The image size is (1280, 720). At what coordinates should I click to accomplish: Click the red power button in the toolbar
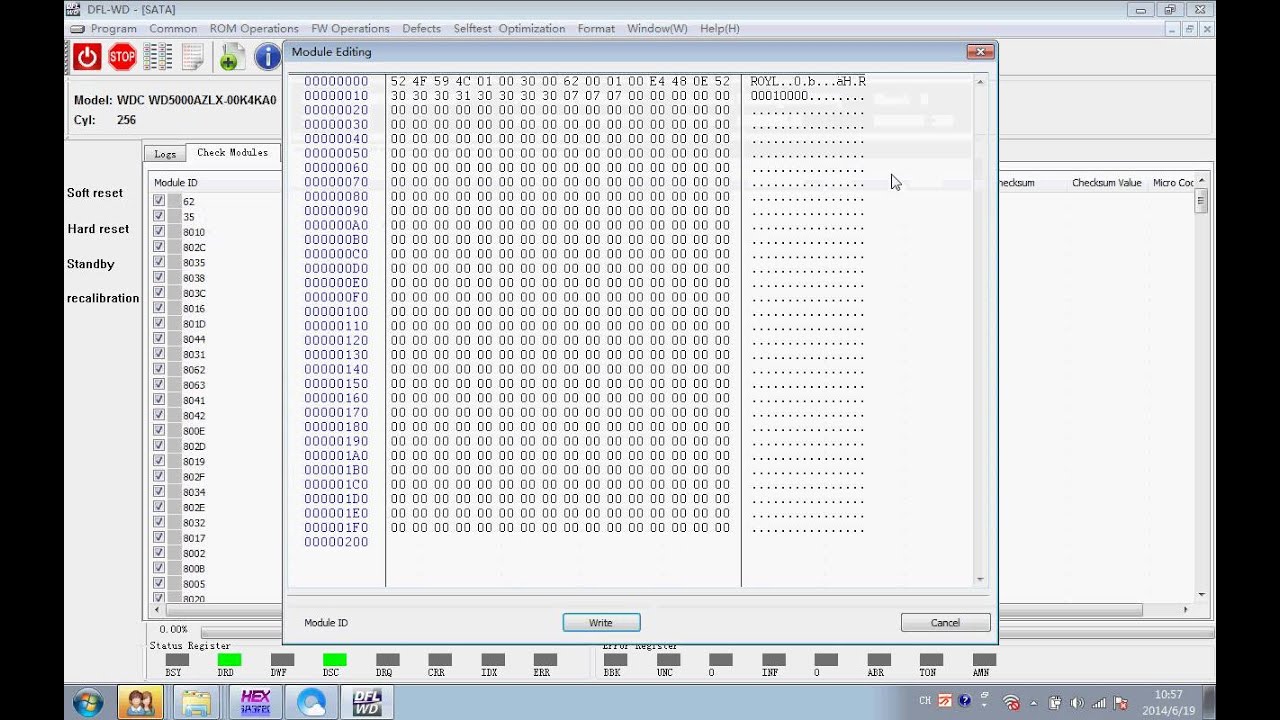tap(87, 57)
